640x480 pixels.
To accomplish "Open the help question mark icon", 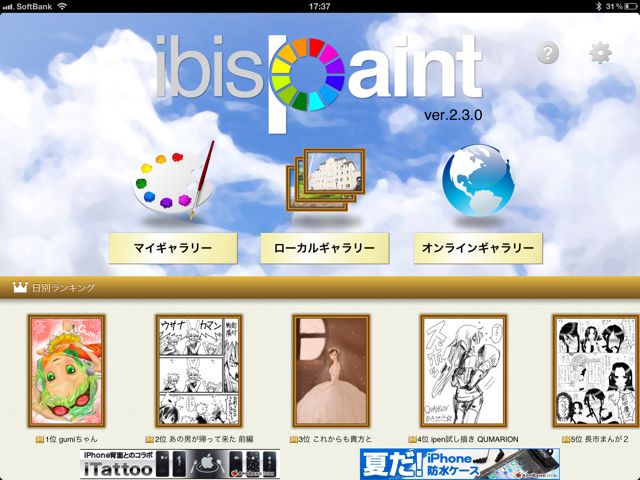I will coord(547,53).
